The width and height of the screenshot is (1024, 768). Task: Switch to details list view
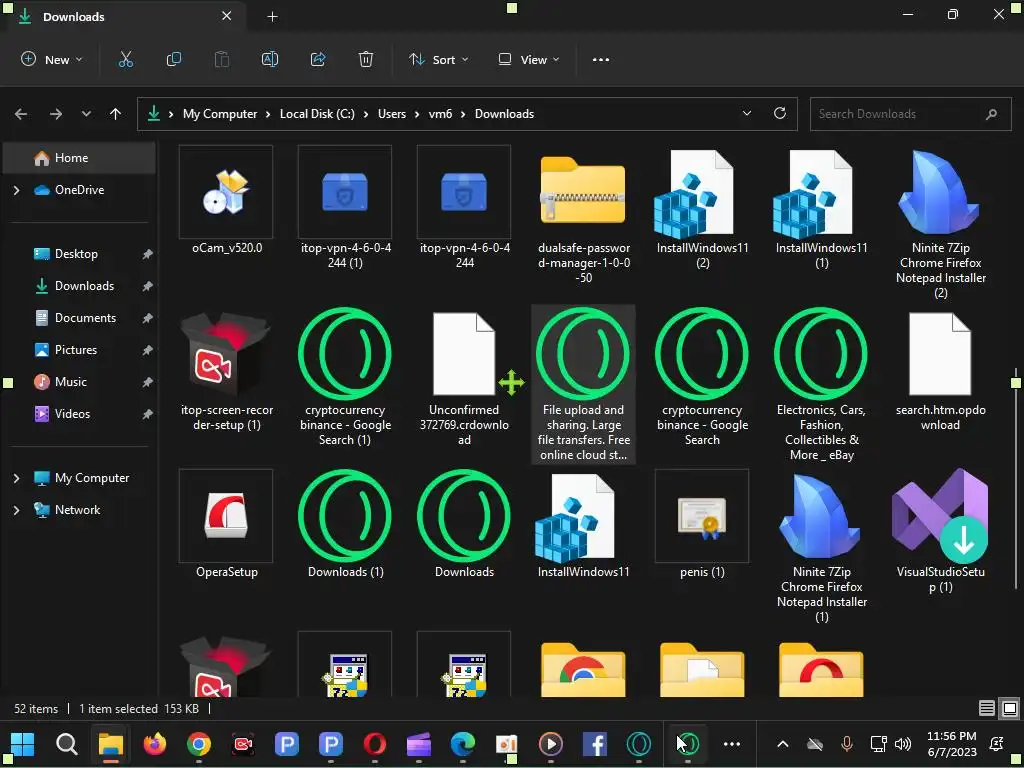click(x=987, y=708)
